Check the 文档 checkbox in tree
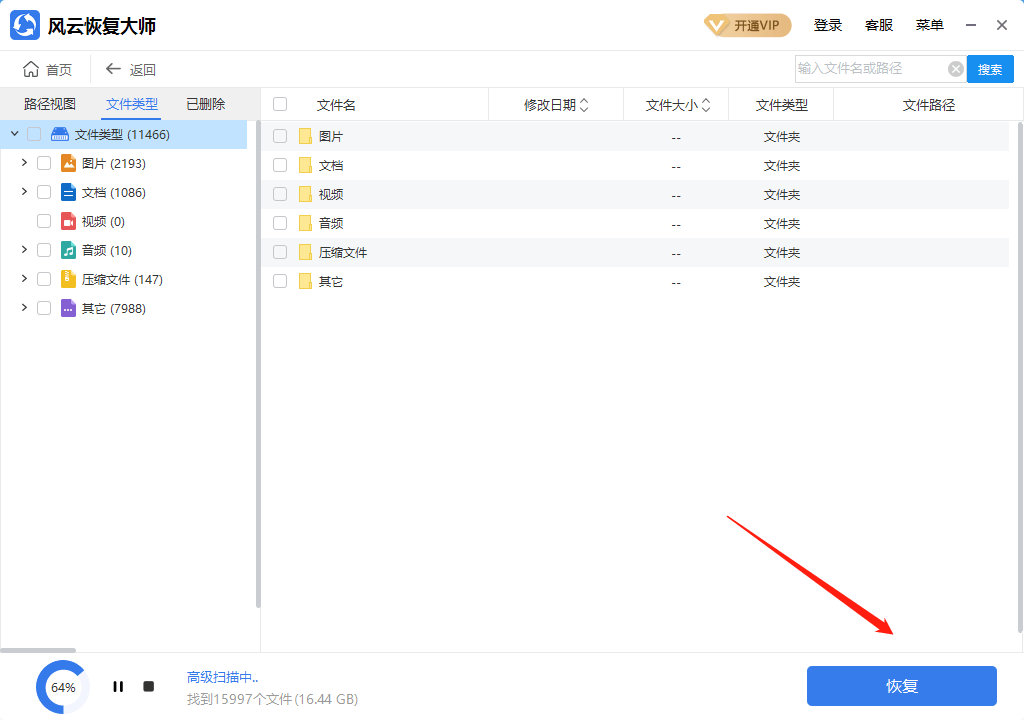Screen dimensions: 1024x720 44,192
